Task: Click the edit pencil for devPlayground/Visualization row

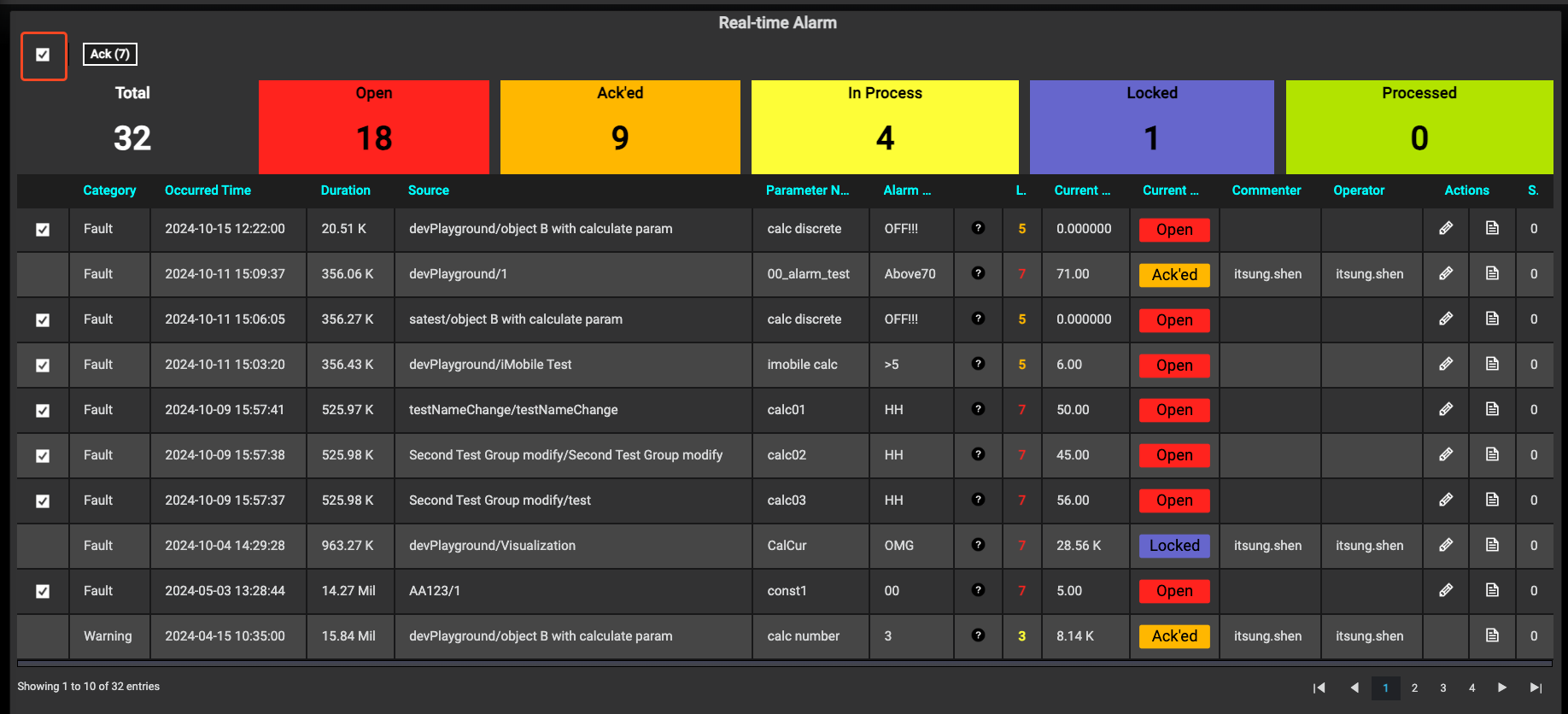Action: pyautogui.click(x=1445, y=545)
